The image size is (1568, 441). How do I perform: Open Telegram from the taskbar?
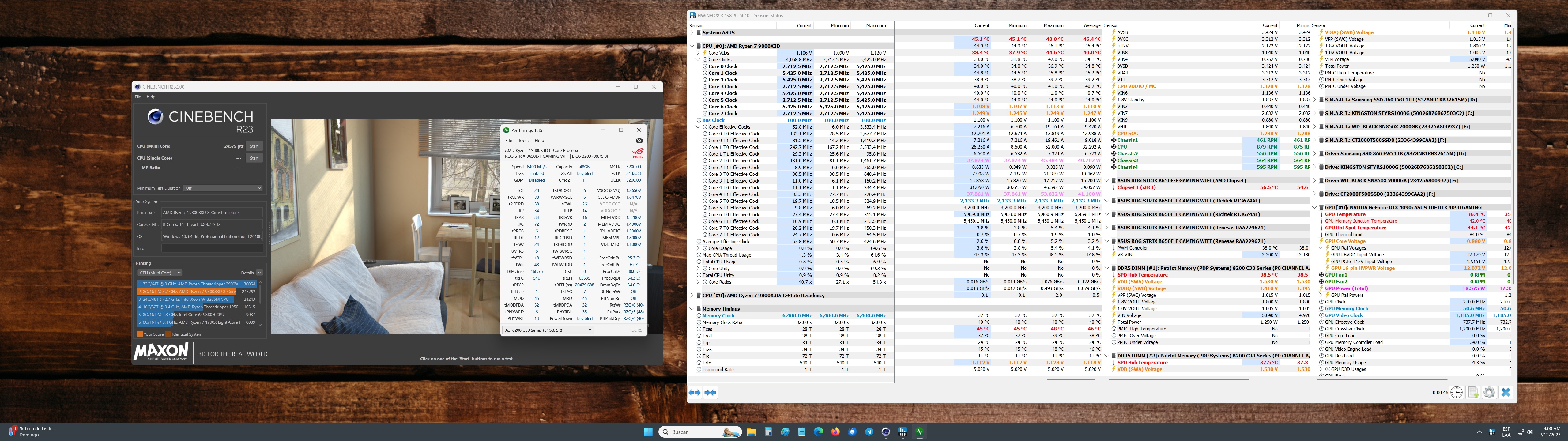coord(869,432)
